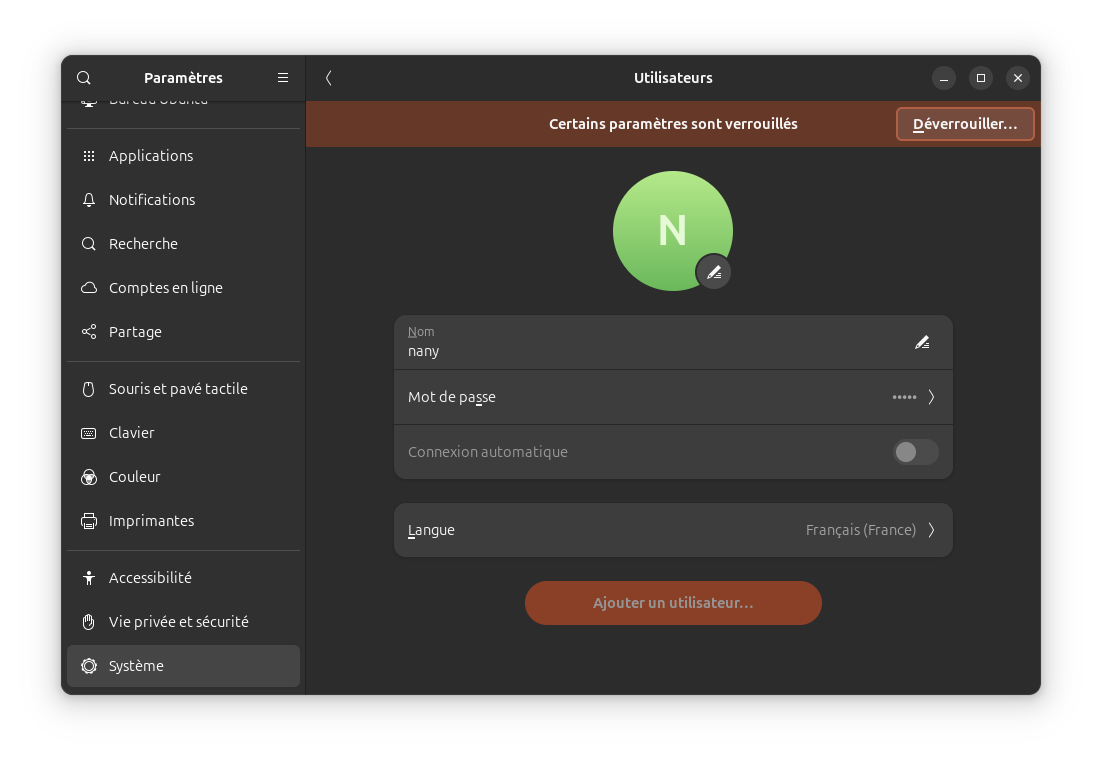Screen dimensions: 1102x762
Task: Click the Déverrouiller… button
Action: [x=965, y=124]
